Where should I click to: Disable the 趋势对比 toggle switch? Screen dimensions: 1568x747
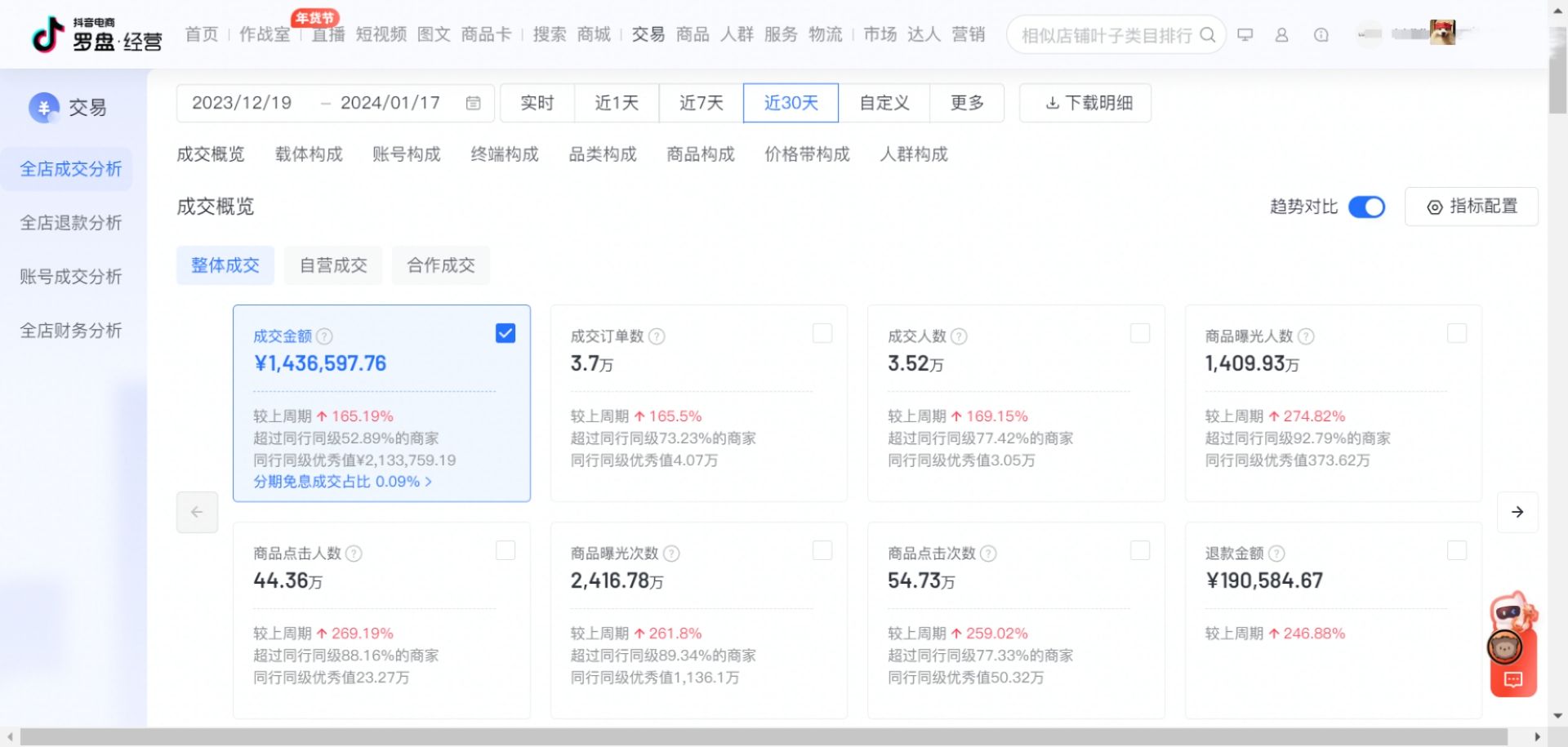[x=1366, y=207]
